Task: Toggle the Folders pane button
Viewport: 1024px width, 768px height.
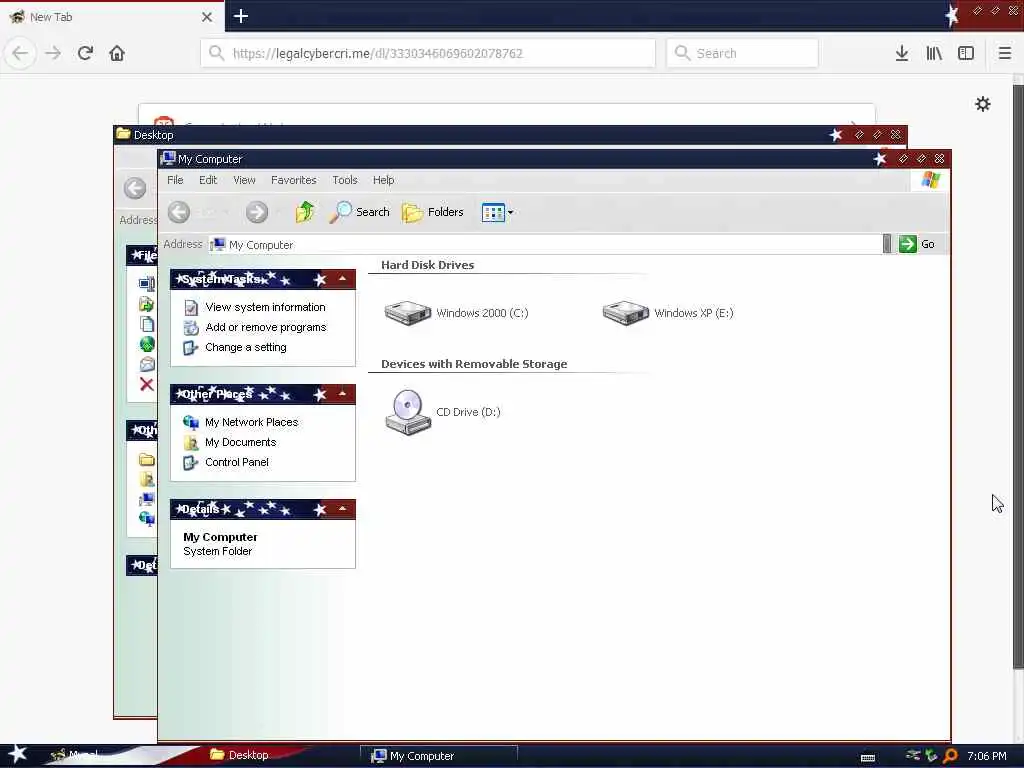Action: coord(432,212)
